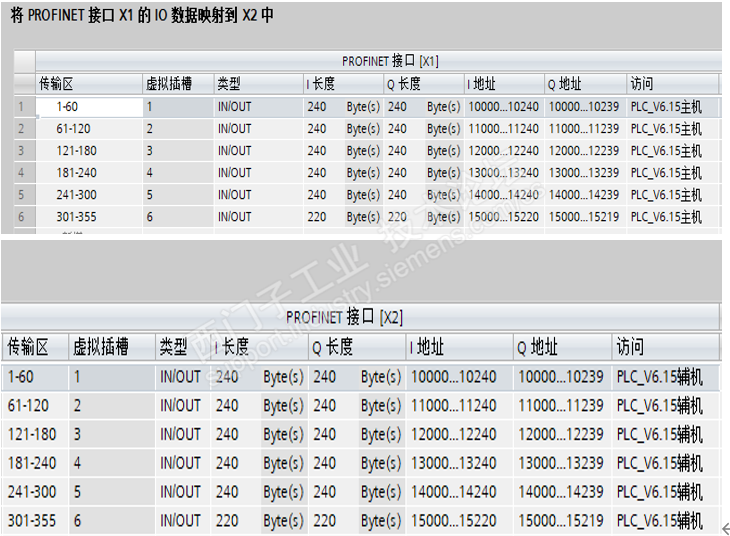The width and height of the screenshot is (730, 536).
Task: Select '61-120' transfer area in X1 table
Action: [74, 129]
